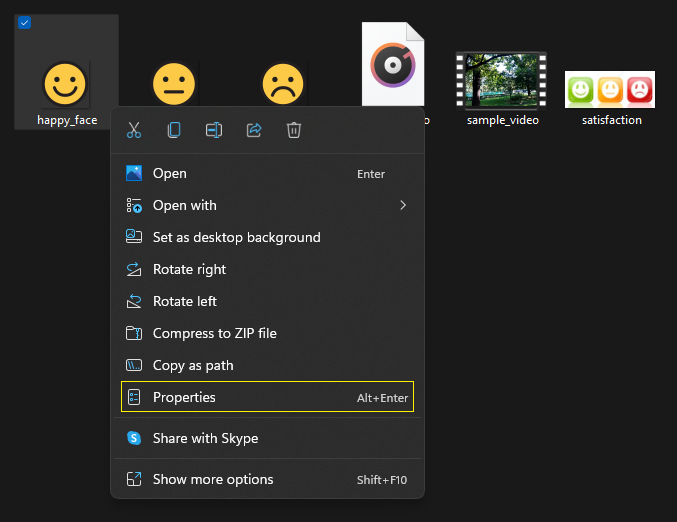Choose Open from the context menu
This screenshot has height=522, width=677.
coord(267,174)
